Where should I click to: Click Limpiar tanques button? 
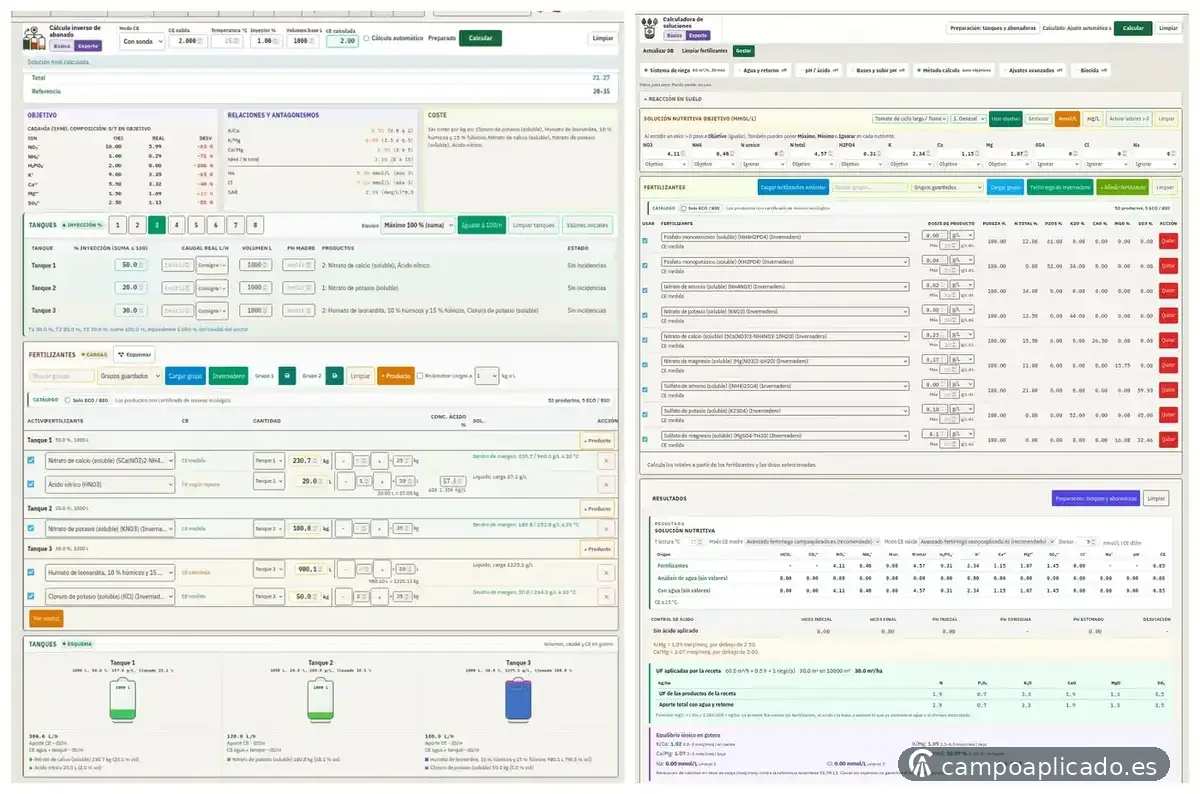coord(534,225)
